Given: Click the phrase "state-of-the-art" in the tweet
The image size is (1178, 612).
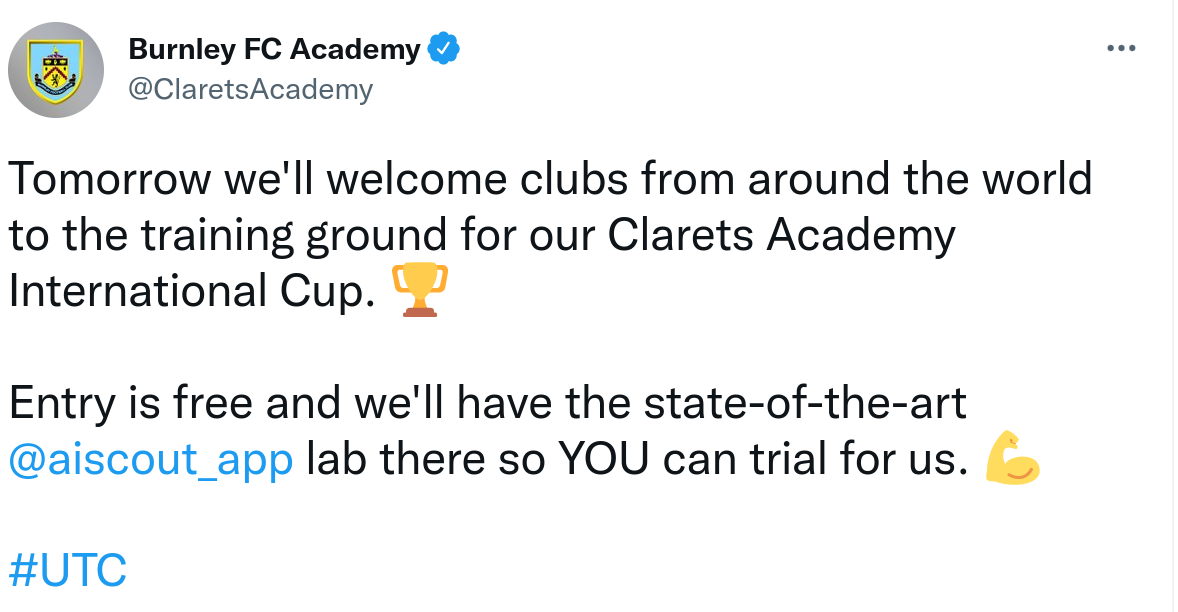Looking at the screenshot, I should click(x=805, y=404).
